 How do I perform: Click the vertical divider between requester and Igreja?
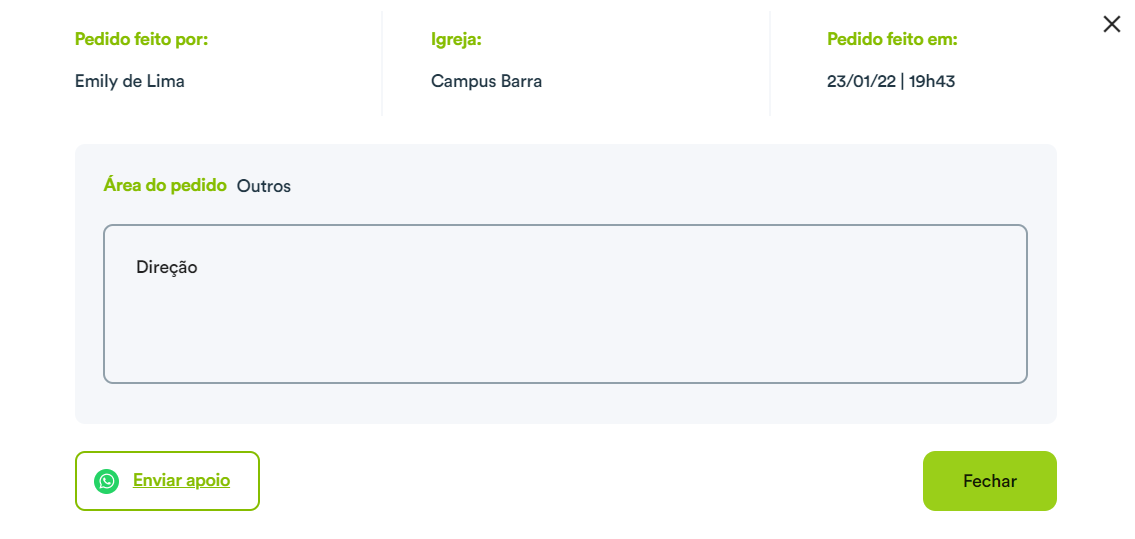[381, 64]
